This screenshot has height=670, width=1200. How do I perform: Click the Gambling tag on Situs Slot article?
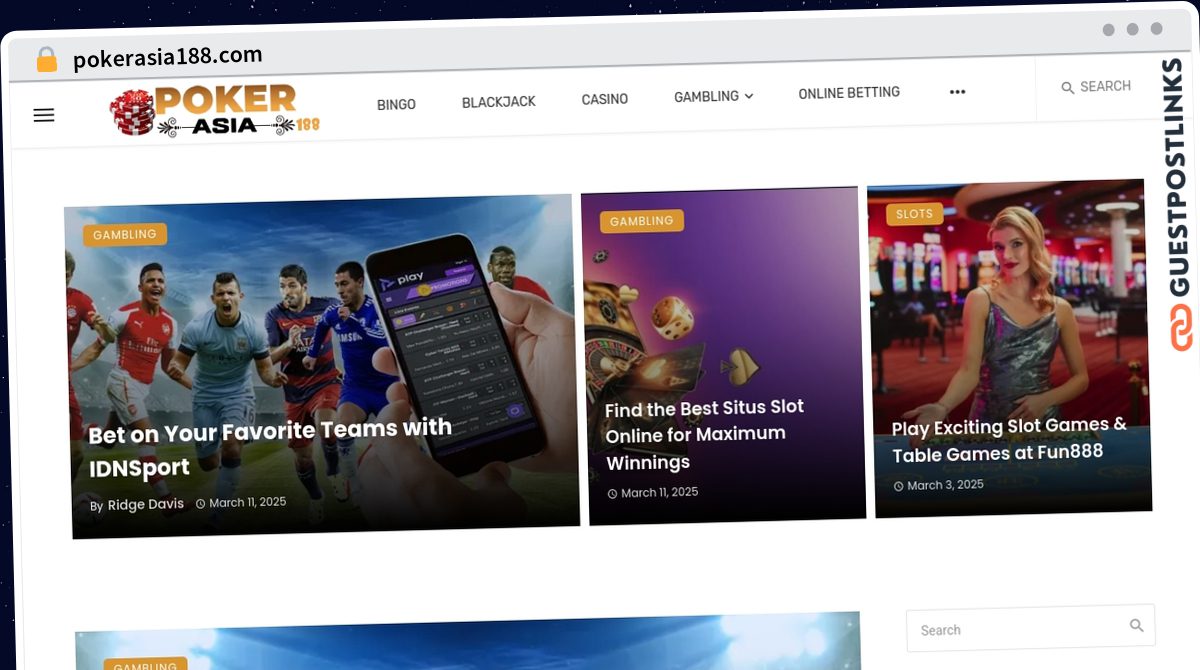point(642,221)
